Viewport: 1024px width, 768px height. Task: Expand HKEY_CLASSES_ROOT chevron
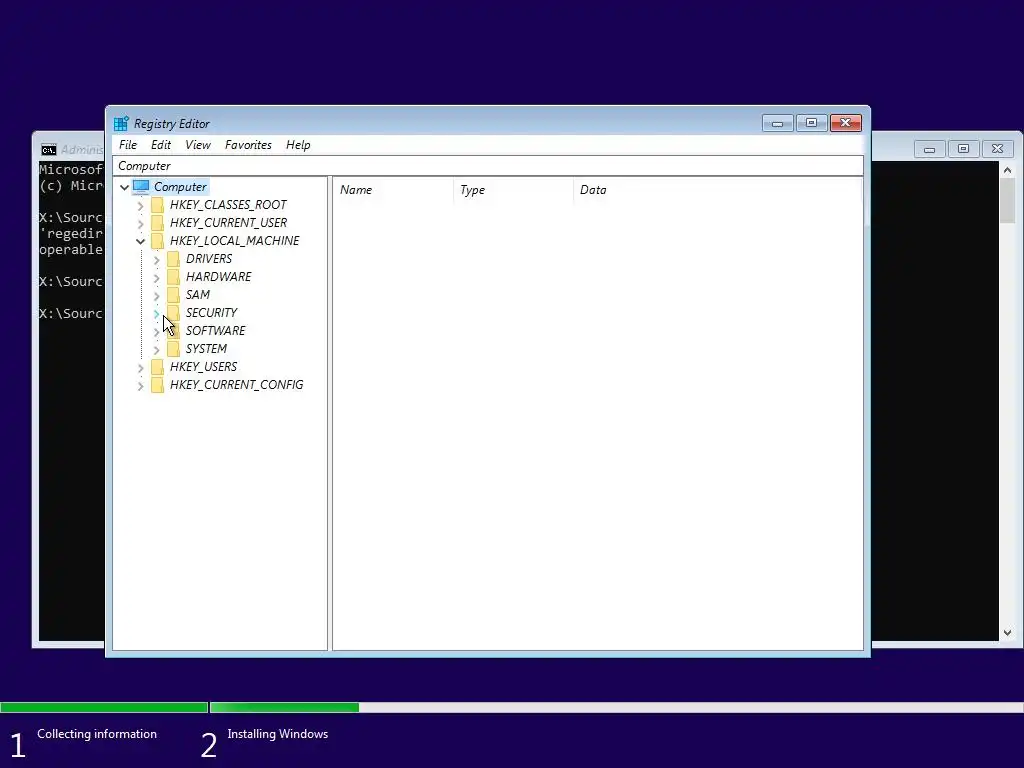(140, 206)
